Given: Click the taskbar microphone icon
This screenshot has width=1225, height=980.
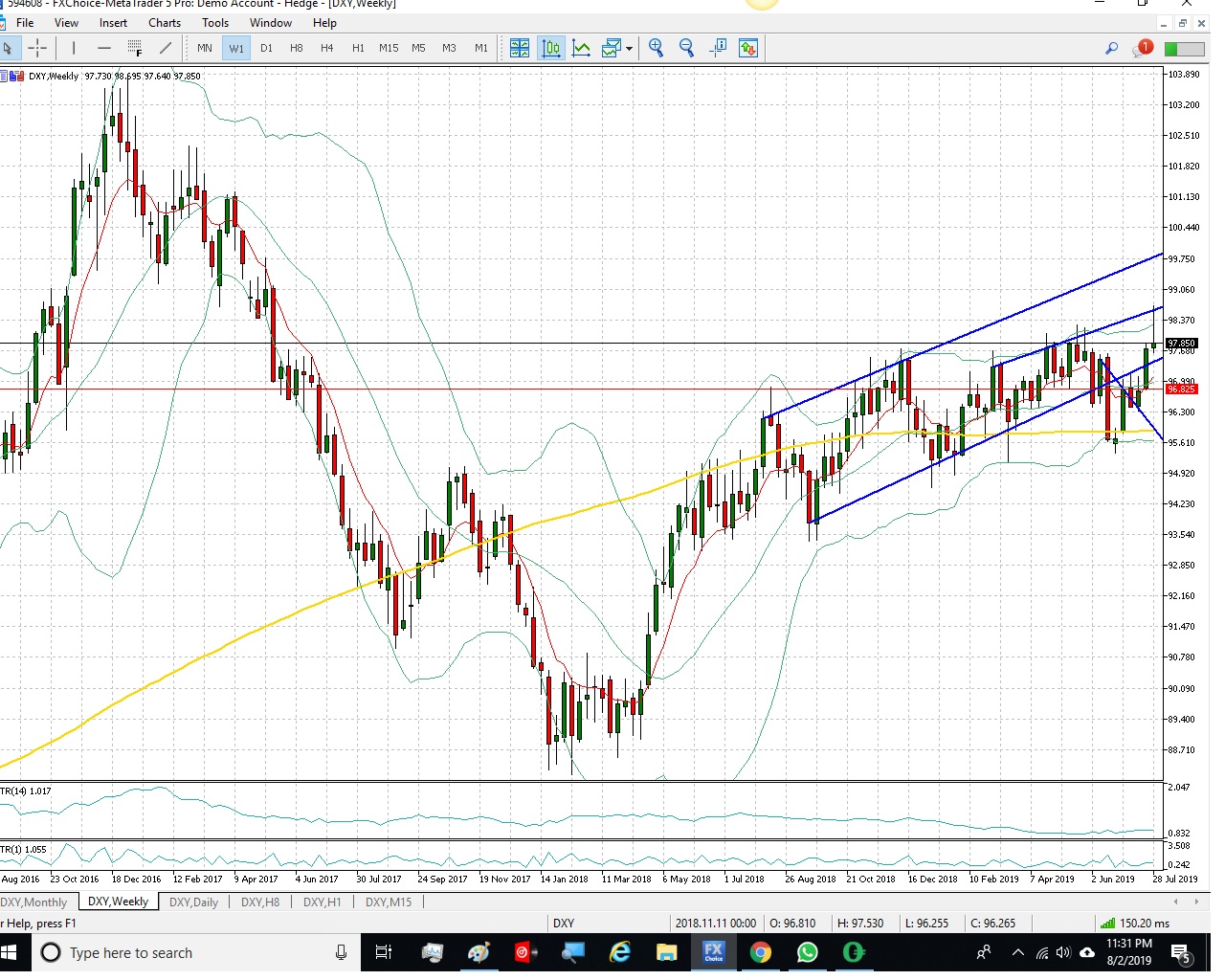Looking at the screenshot, I should [341, 952].
